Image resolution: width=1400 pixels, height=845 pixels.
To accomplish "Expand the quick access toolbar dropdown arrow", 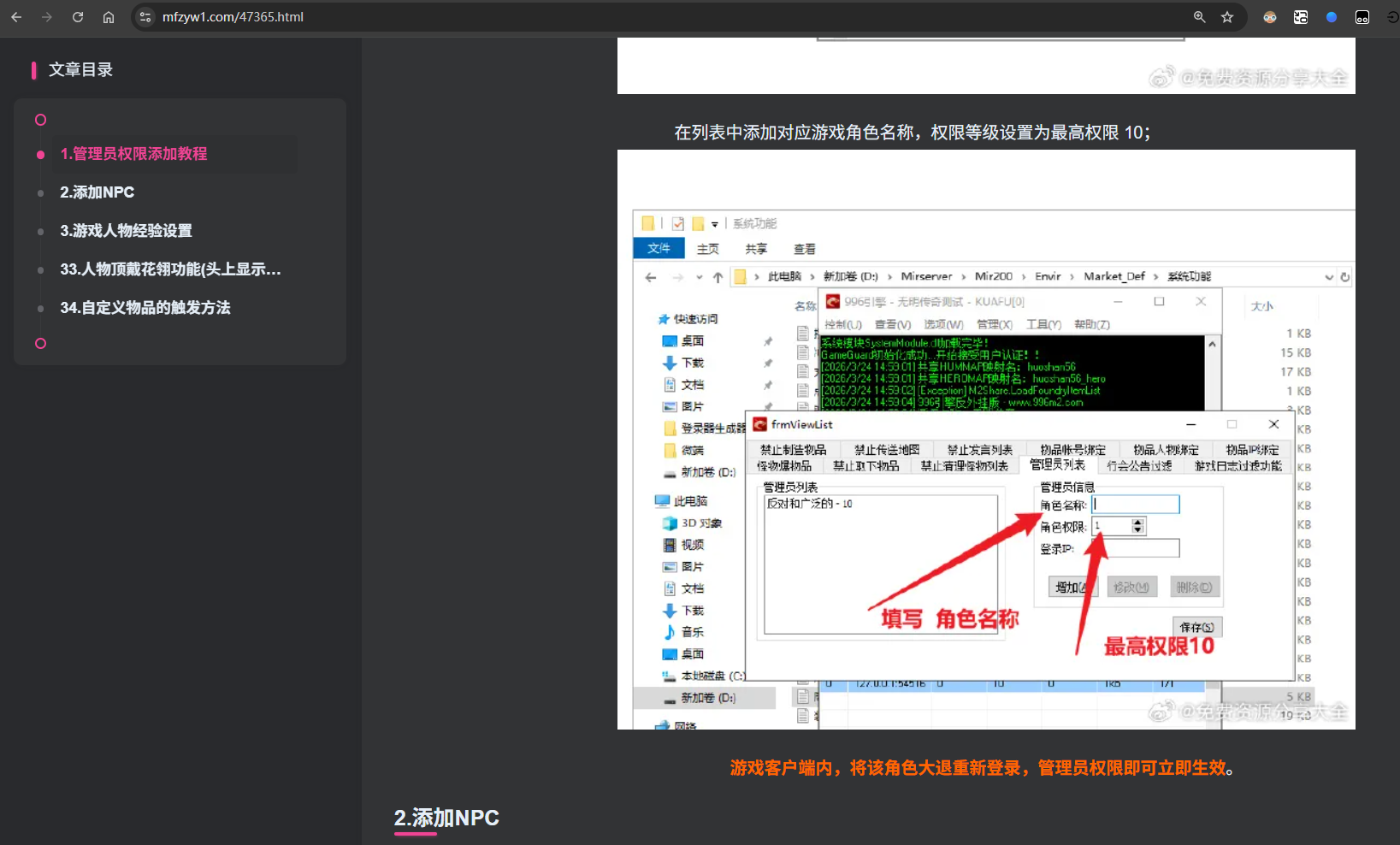I will coord(714,223).
